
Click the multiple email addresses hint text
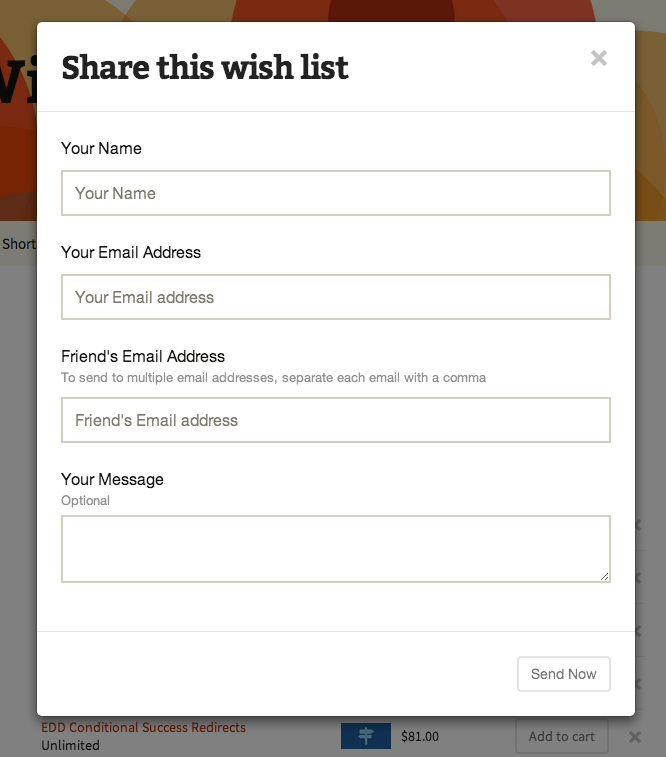(x=273, y=378)
